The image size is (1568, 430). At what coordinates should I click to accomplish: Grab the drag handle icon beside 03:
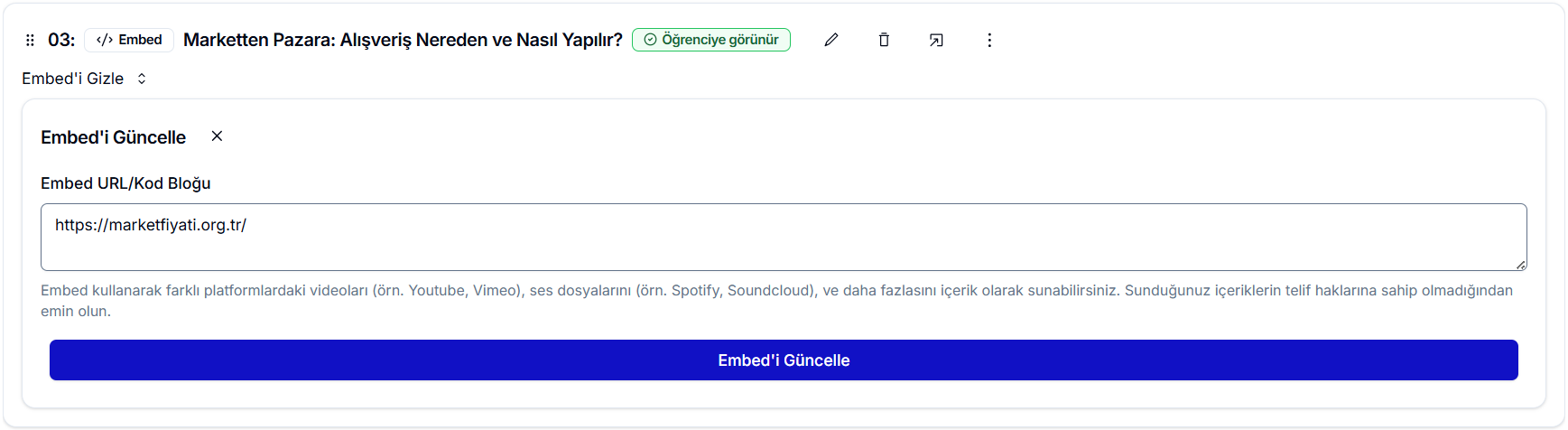point(30,40)
